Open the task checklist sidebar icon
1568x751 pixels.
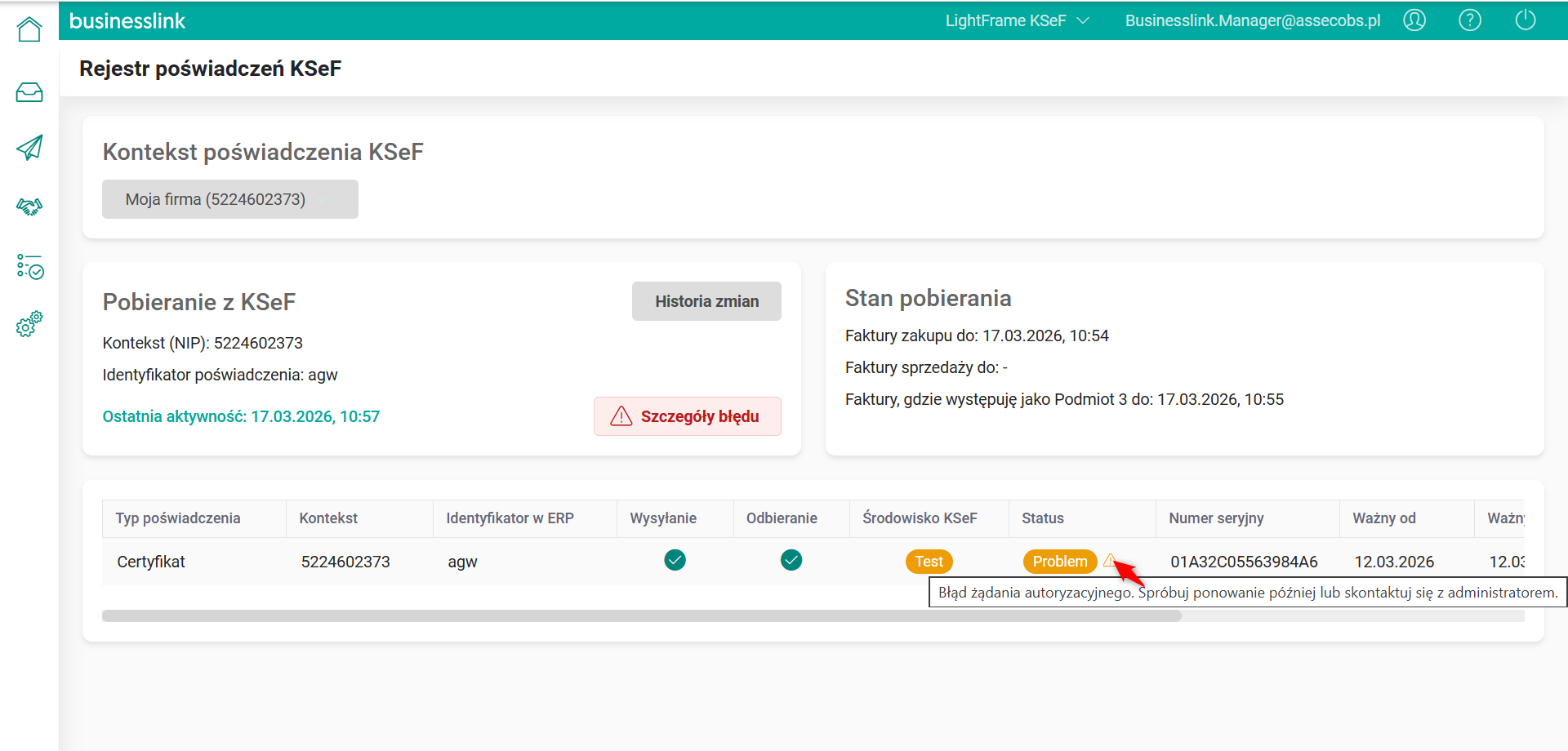click(x=29, y=266)
